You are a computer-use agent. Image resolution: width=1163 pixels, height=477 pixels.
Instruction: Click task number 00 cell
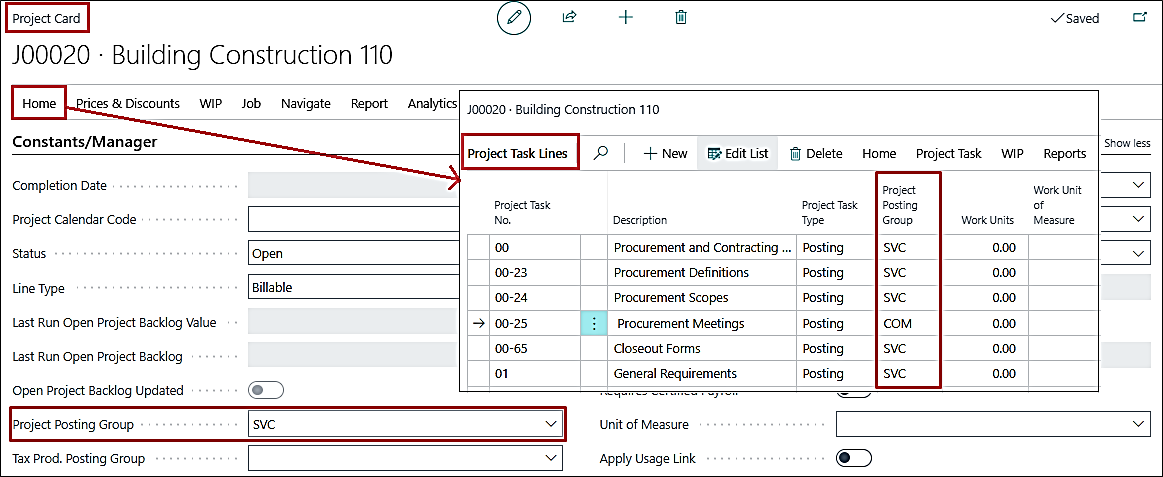click(534, 248)
